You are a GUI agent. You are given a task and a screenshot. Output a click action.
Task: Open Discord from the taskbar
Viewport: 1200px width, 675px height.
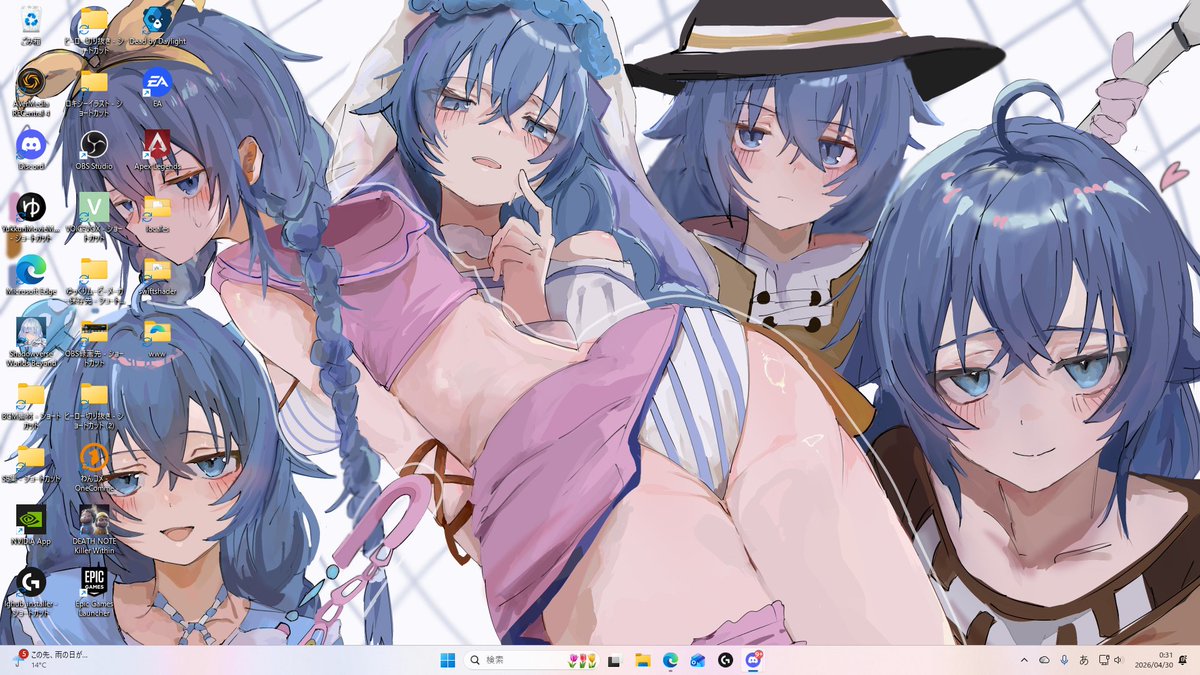point(753,660)
